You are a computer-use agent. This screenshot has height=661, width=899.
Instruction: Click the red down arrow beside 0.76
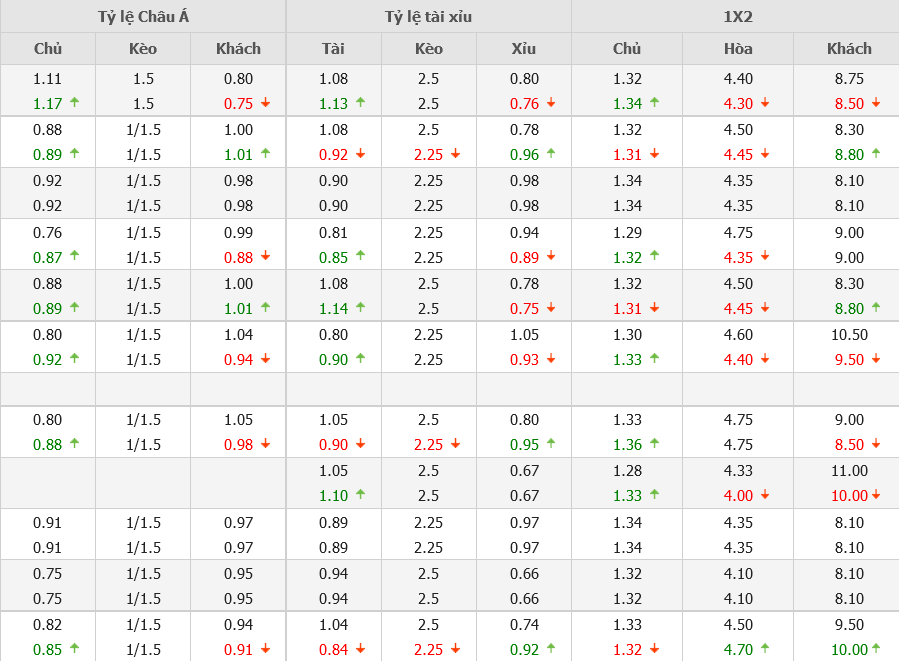(x=551, y=103)
